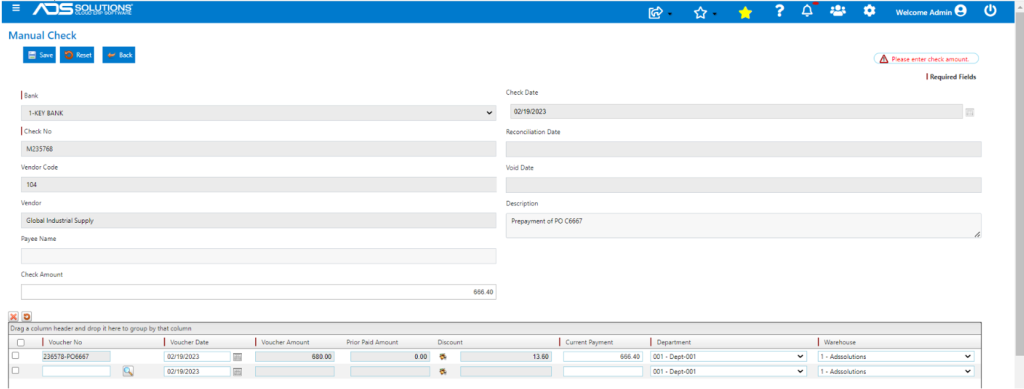Click the voucher amount 680.00 cell
Image resolution: width=1024 pixels, height=389 pixels.
(295, 356)
